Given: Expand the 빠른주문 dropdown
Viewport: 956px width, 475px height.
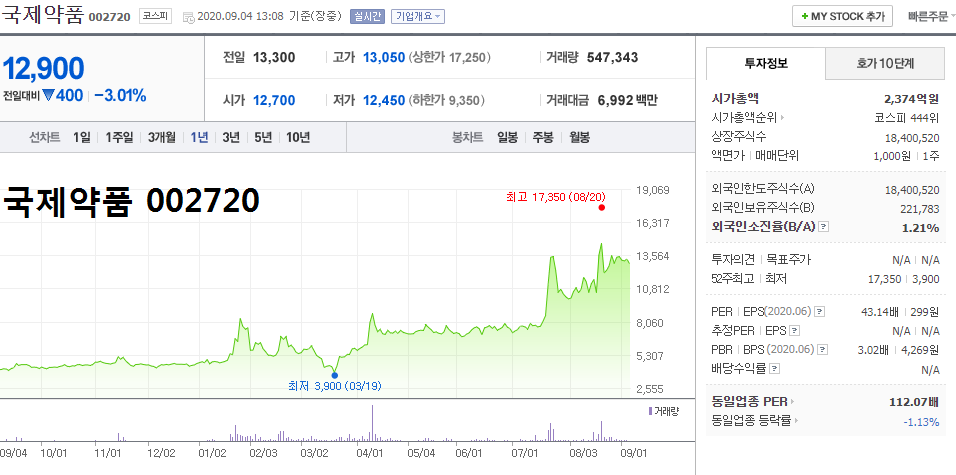Looking at the screenshot, I should pos(931,16).
